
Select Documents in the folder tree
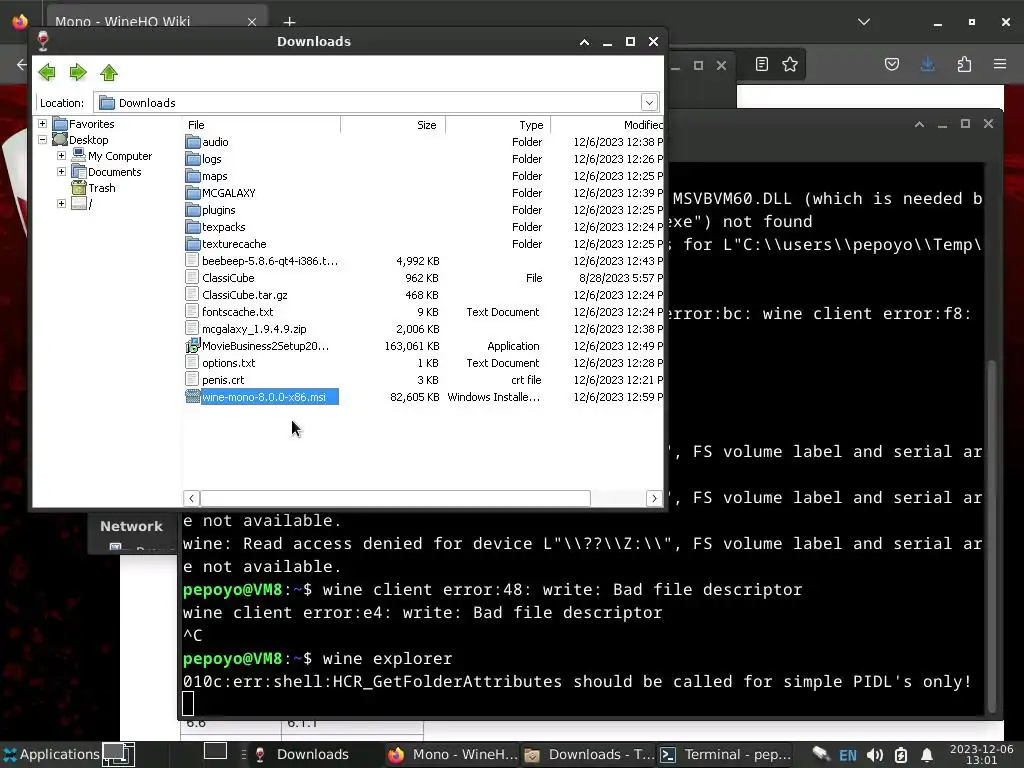(x=114, y=172)
